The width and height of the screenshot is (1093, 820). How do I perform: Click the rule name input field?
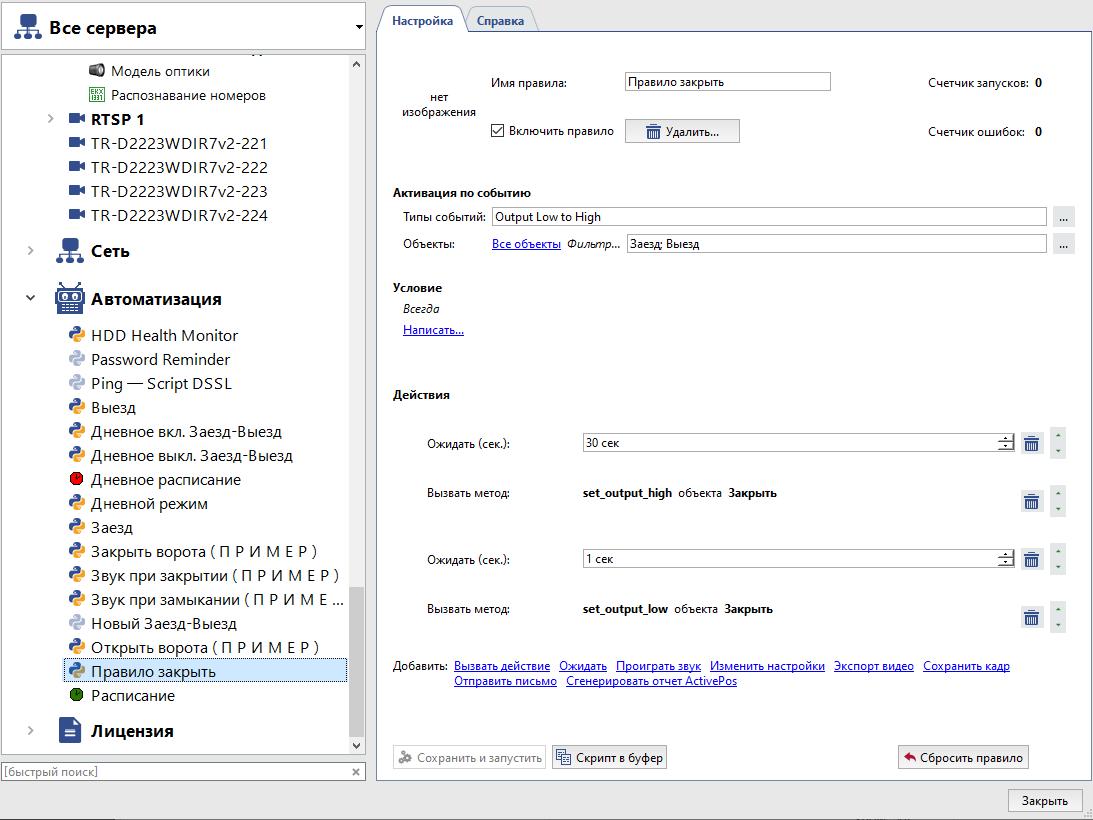(x=728, y=82)
